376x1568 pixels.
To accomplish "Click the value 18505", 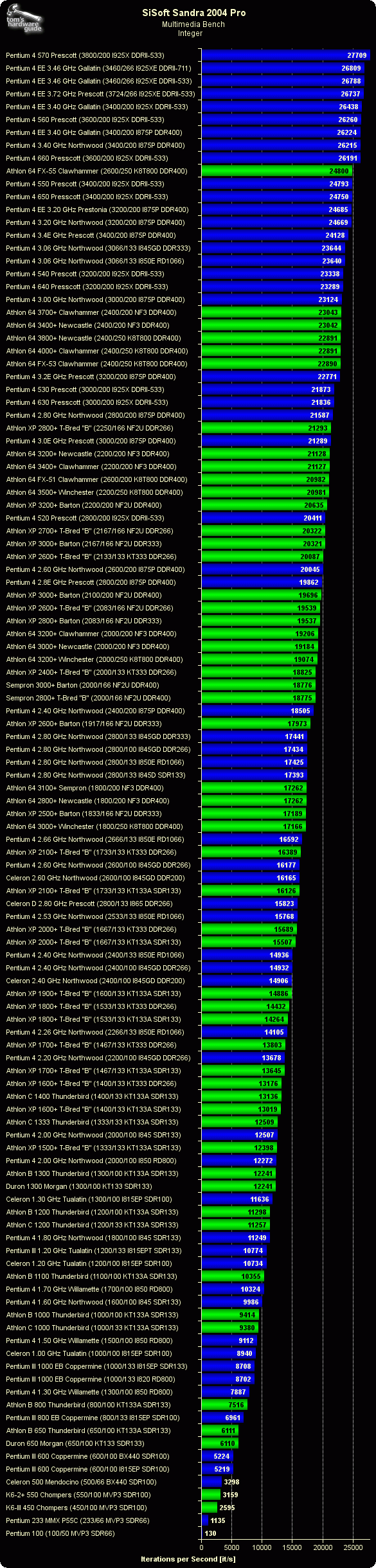I will 301,711.
